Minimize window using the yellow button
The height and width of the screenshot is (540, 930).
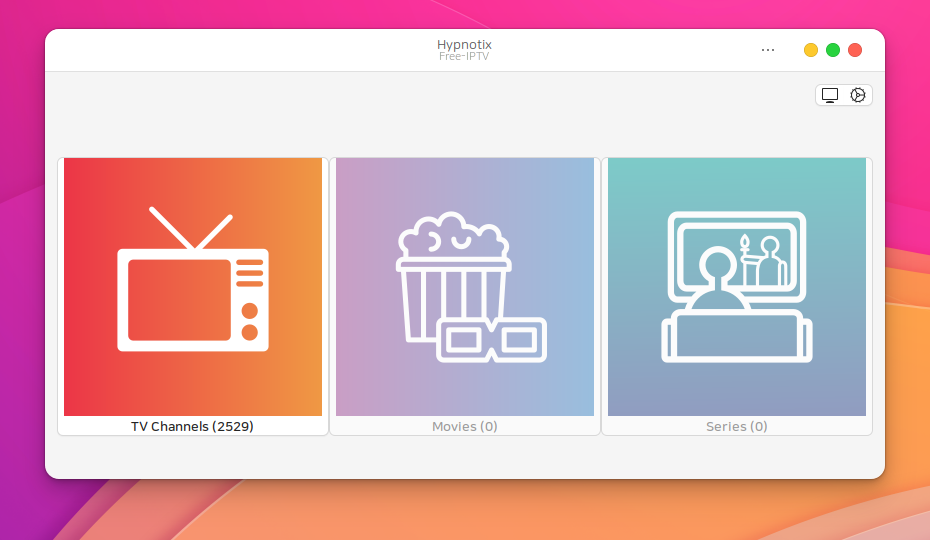coord(811,50)
